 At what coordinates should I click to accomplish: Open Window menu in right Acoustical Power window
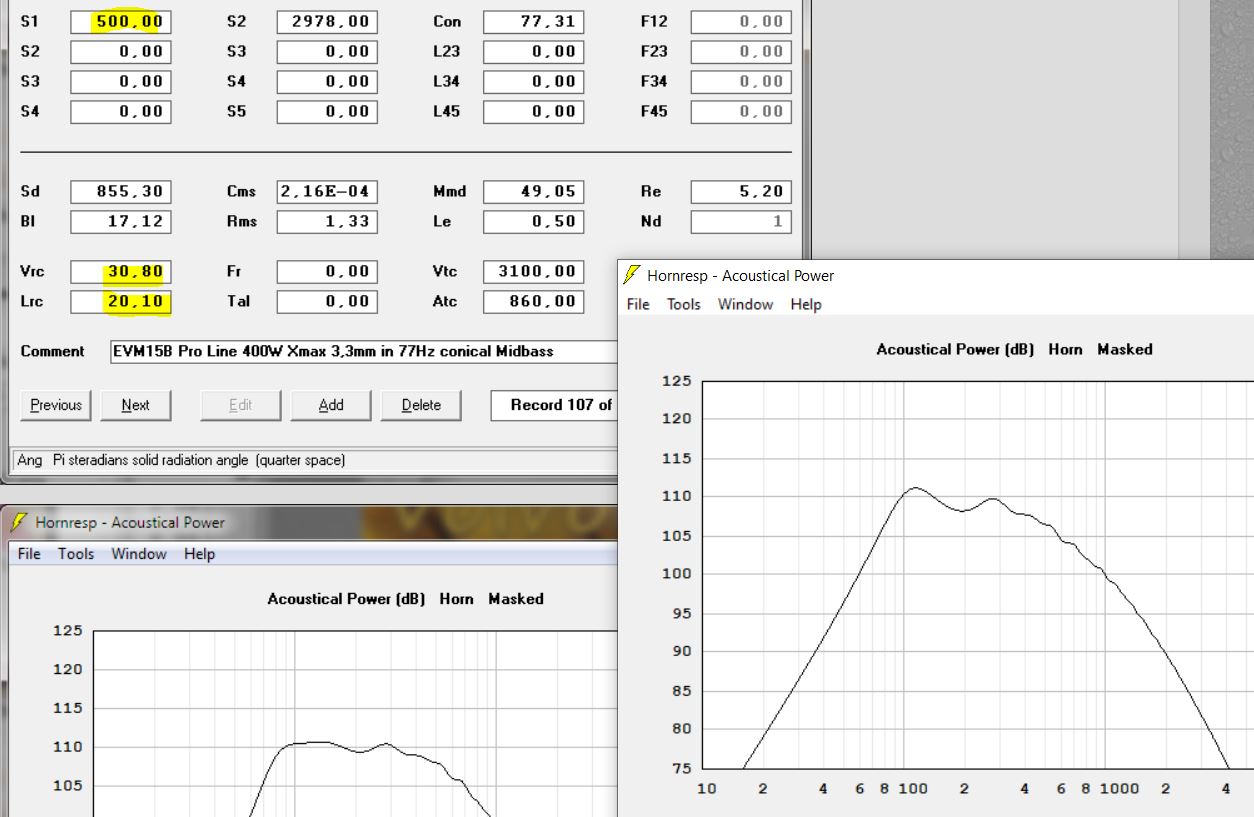point(745,304)
